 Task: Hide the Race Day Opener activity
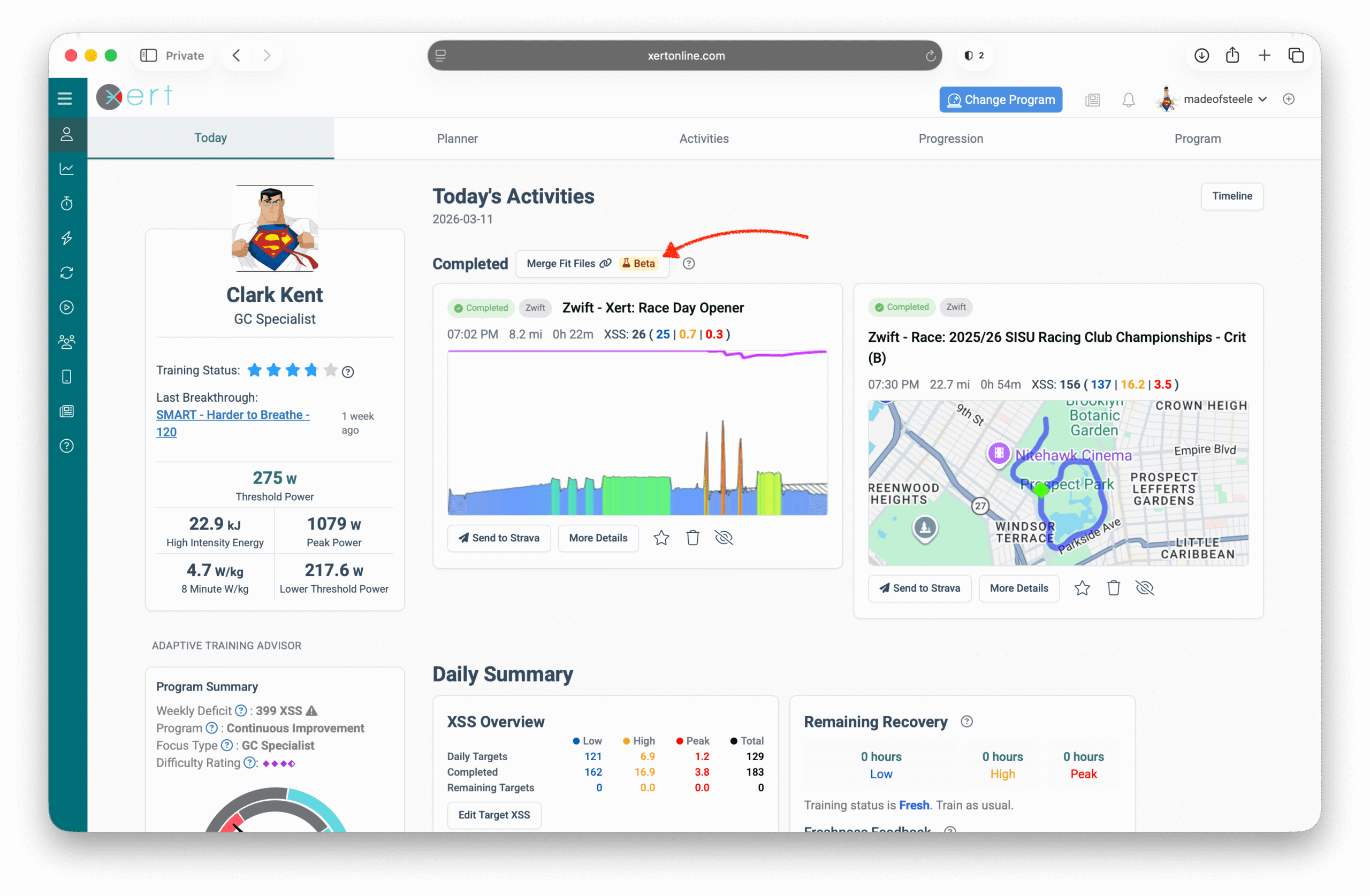pyautogui.click(x=724, y=538)
